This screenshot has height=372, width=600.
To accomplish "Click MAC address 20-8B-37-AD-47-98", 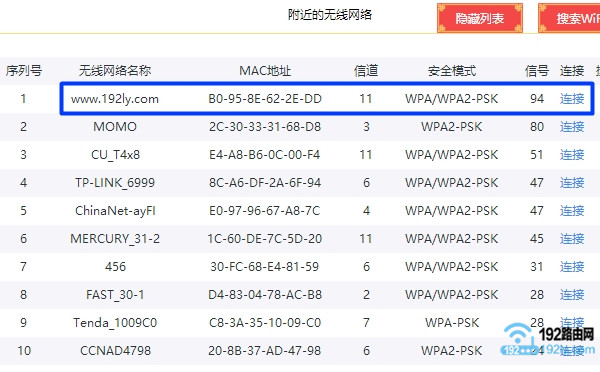I will point(264,351).
